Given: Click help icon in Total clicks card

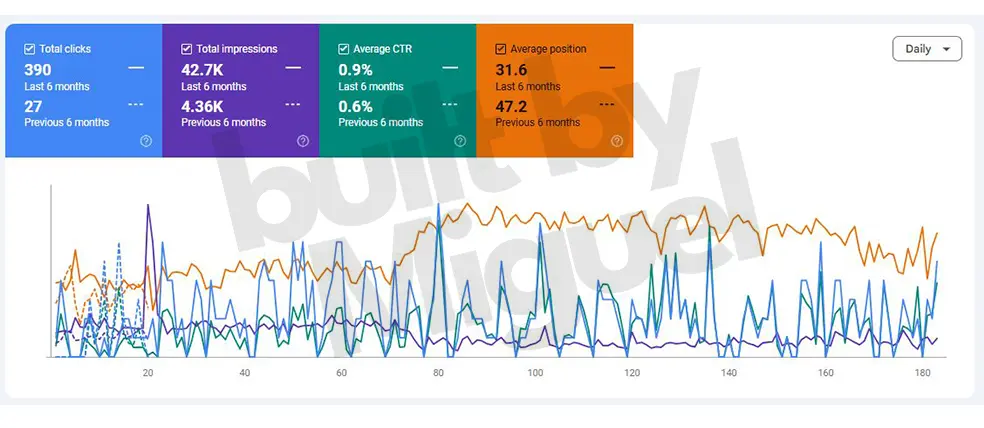Looking at the screenshot, I should coord(146,141).
